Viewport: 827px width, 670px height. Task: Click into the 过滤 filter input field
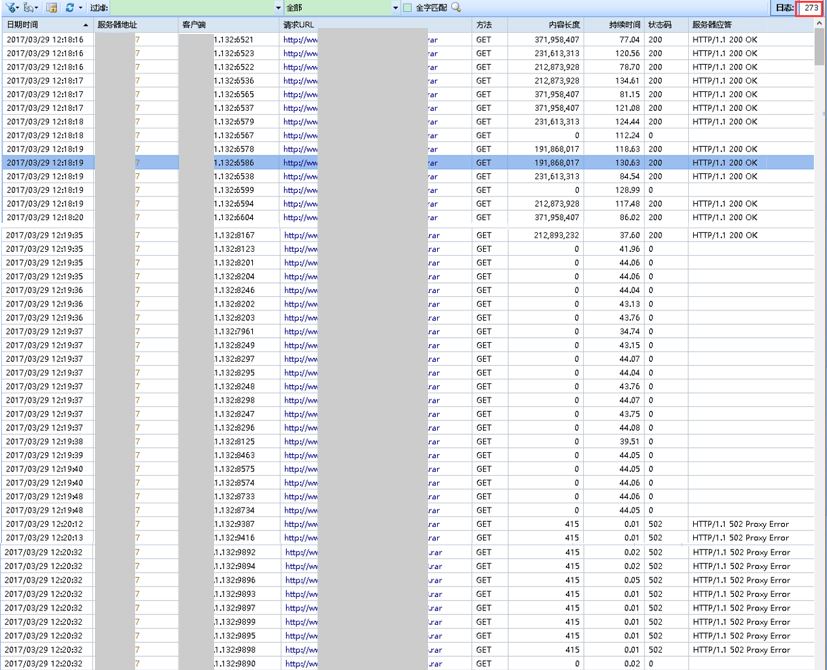pyautogui.click(x=190, y=8)
